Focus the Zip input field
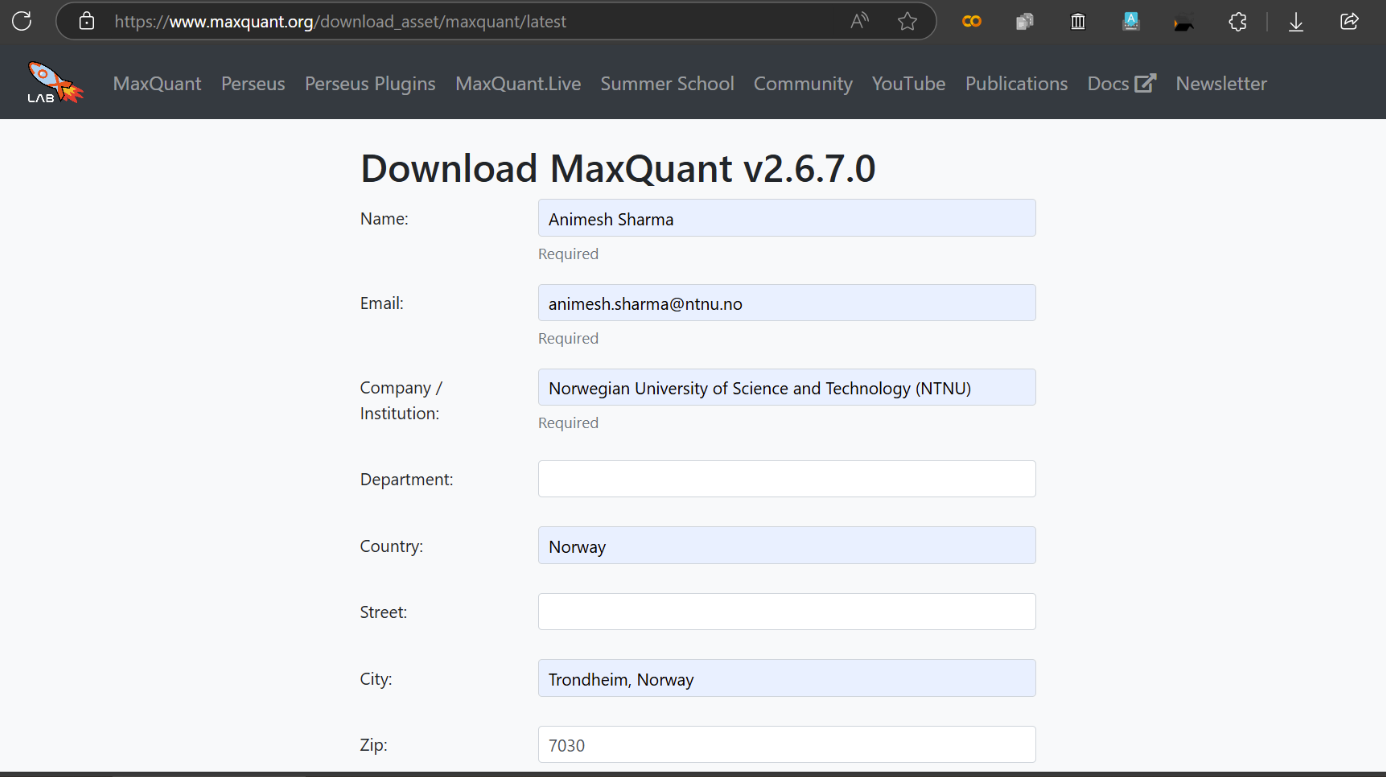Viewport: 1386px width, 777px height. coord(787,745)
